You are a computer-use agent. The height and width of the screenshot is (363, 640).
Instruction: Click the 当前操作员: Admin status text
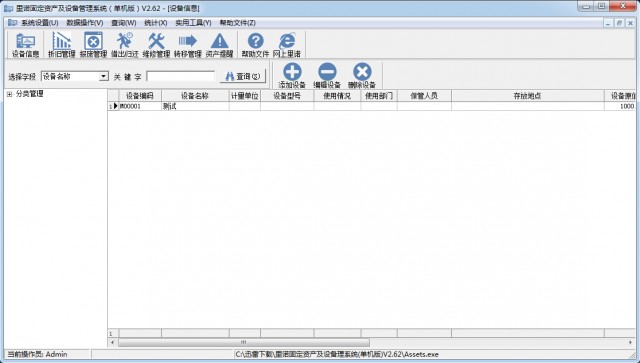click(37, 354)
